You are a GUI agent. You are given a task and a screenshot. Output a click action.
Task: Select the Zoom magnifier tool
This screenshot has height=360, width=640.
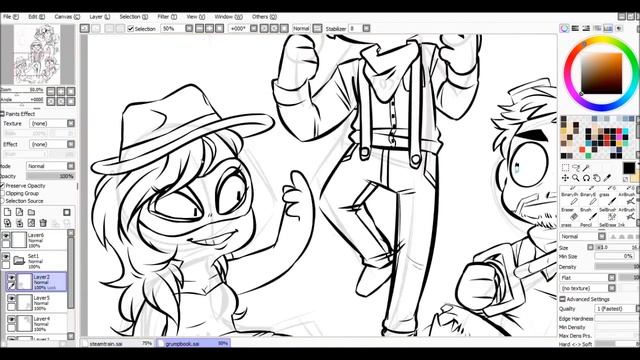click(576, 178)
